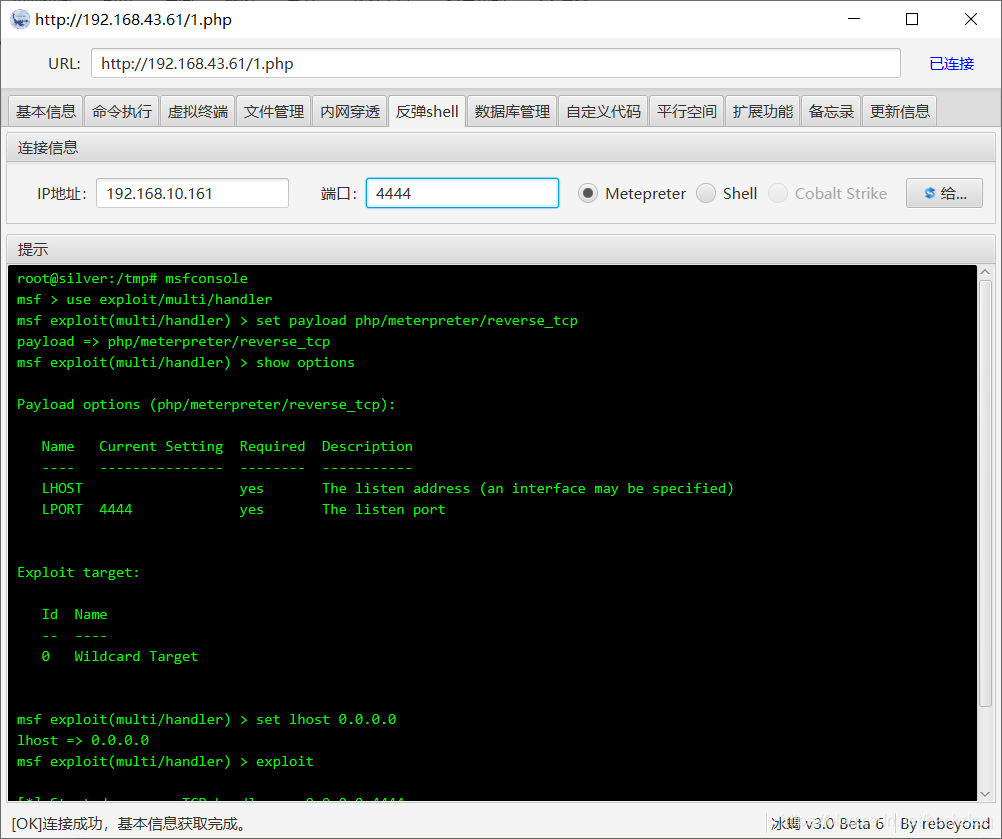Click the LPORT 4444 row in terminal
Screen dimensions: 1002x839
243,509
